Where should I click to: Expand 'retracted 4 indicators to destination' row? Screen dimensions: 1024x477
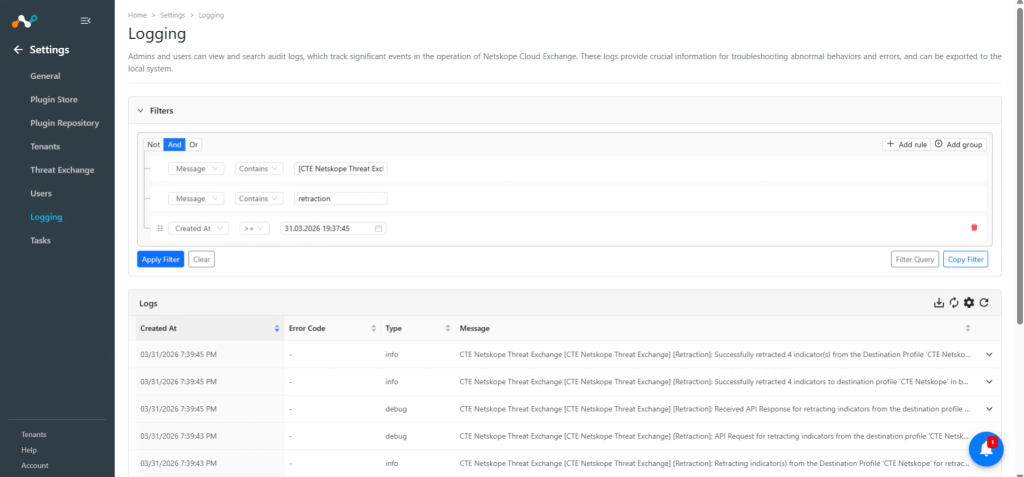(989, 382)
